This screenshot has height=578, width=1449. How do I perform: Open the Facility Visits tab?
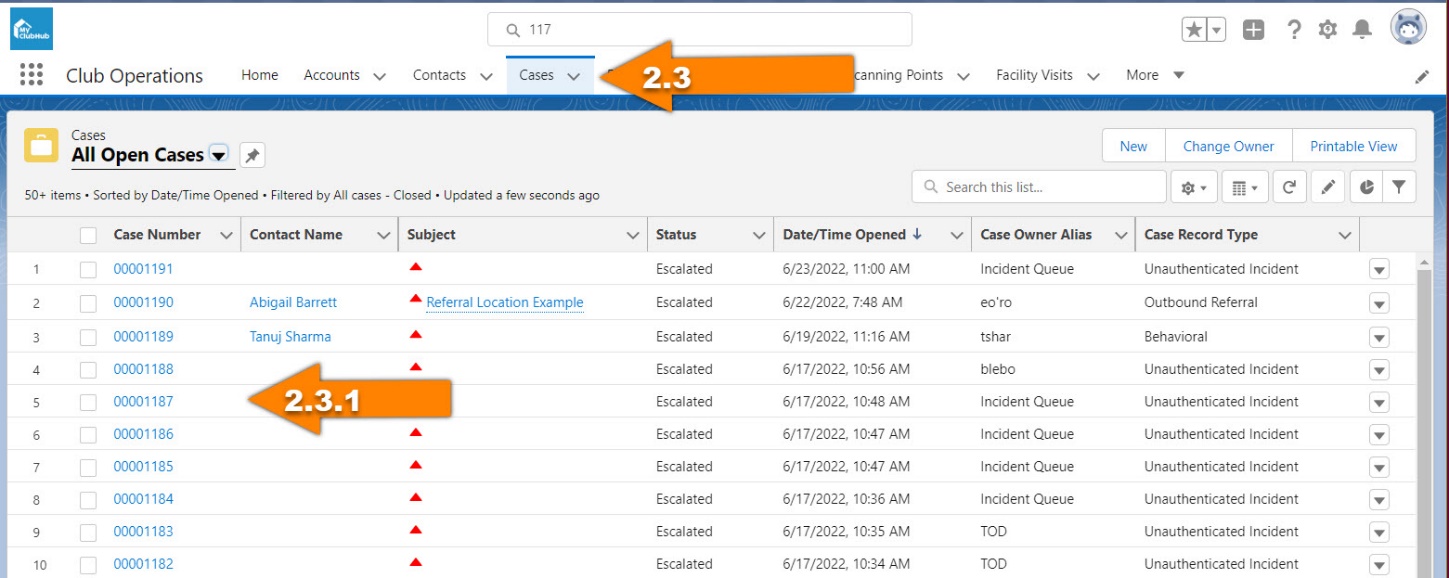pos(1034,75)
